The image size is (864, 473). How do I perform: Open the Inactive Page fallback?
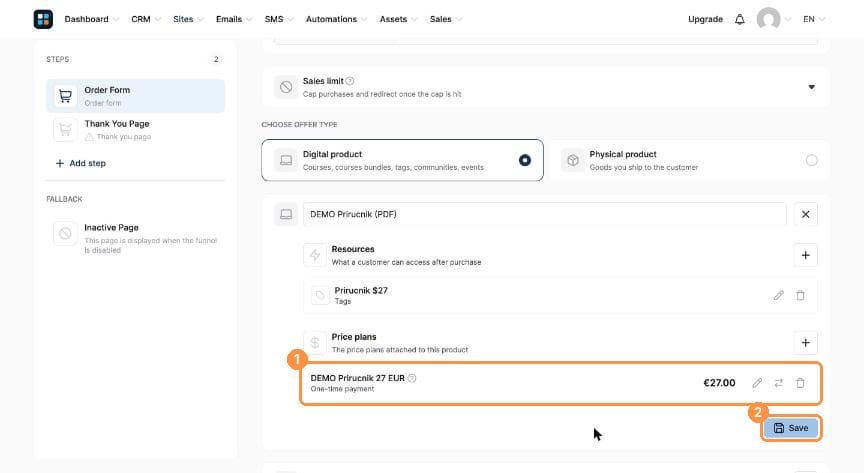coord(136,238)
